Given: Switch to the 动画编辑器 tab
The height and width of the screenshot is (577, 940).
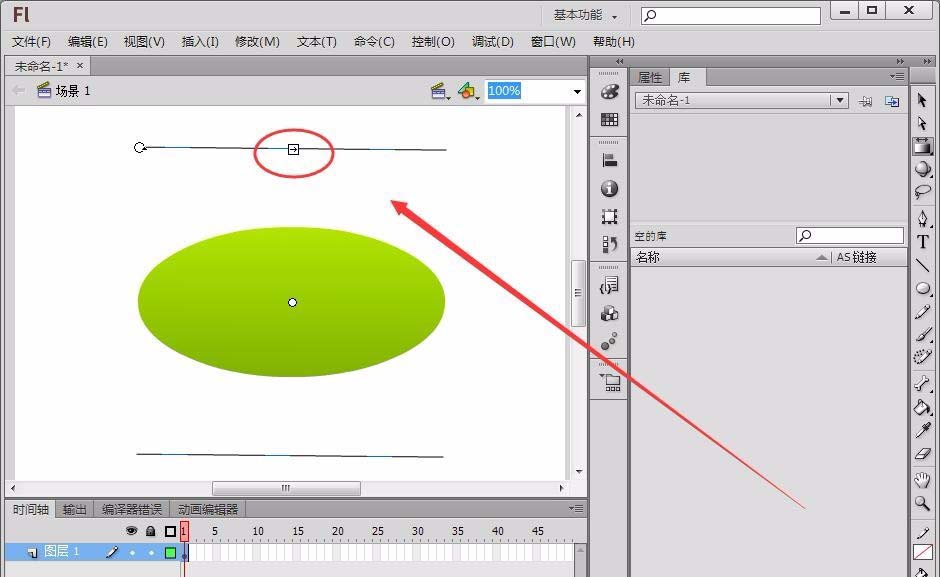Looking at the screenshot, I should 208,509.
